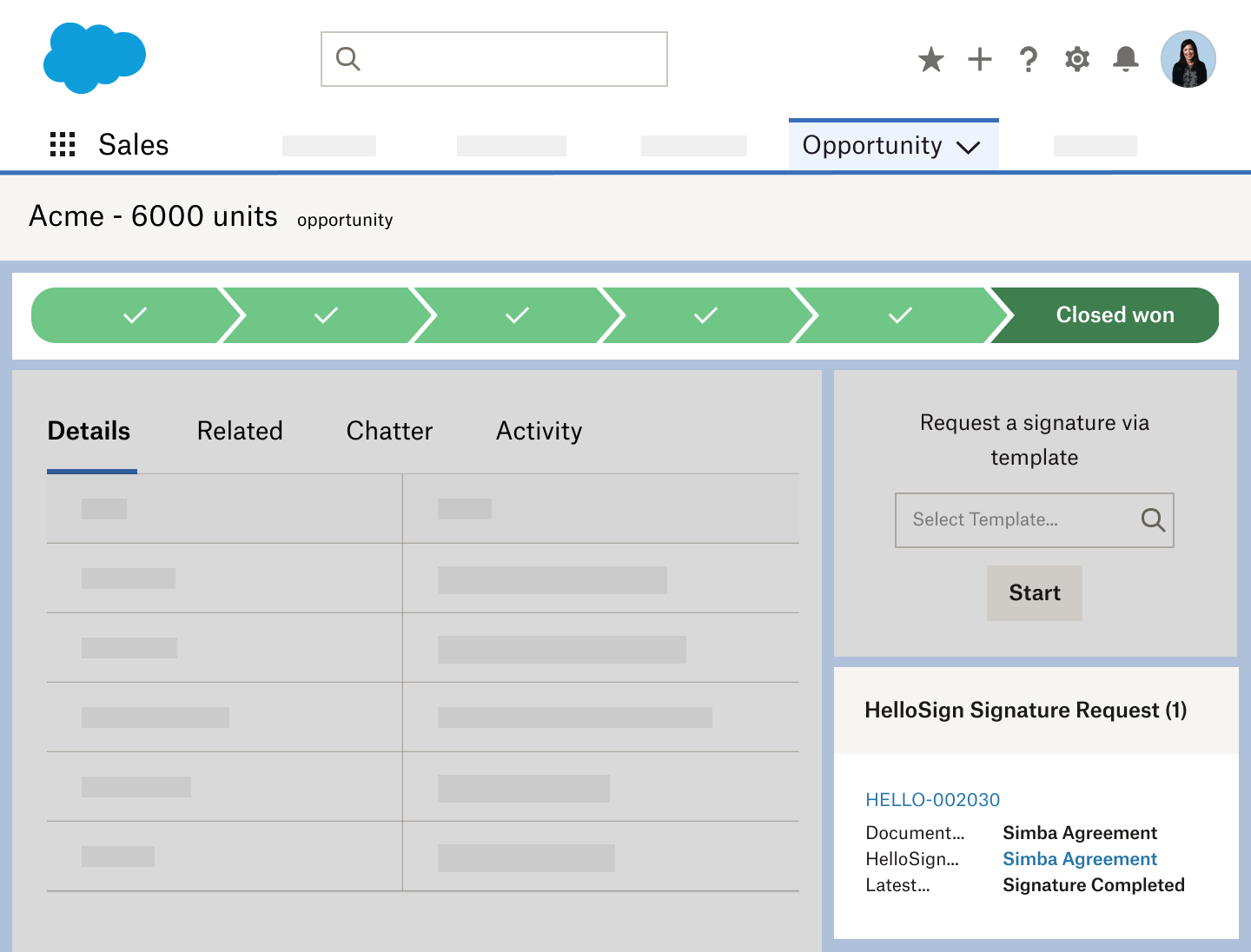Expand the Opportunity tab dropdown chevron
Image resolution: width=1251 pixels, height=952 pixels.
[x=968, y=147]
